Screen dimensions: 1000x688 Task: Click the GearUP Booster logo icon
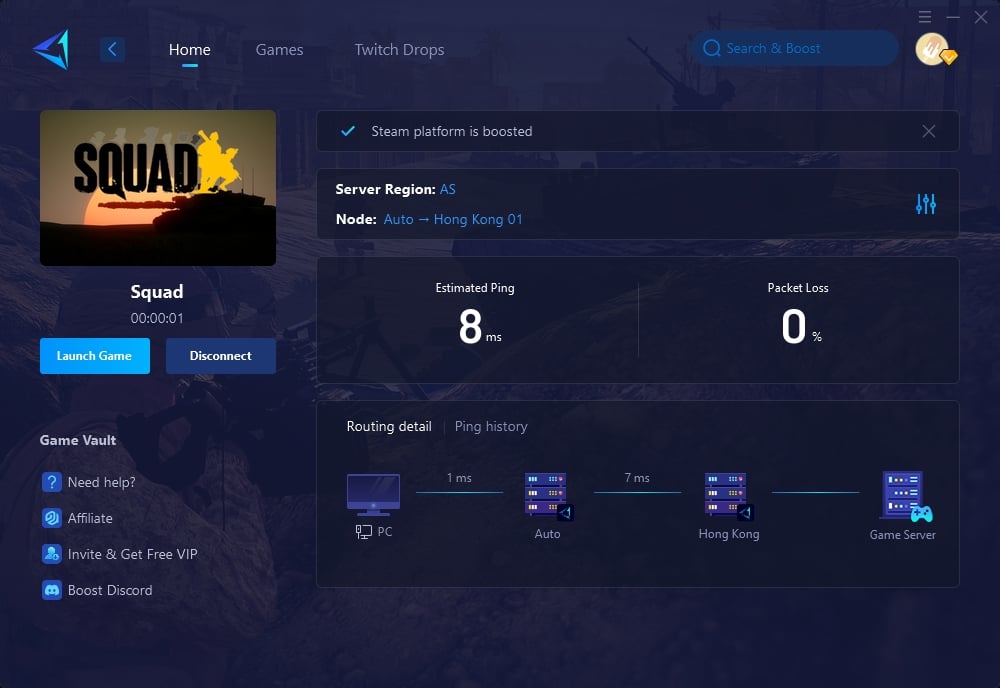[x=52, y=49]
